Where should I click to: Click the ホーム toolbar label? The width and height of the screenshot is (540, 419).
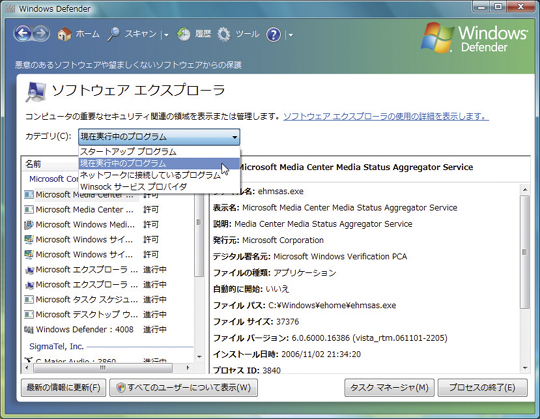click(x=87, y=34)
